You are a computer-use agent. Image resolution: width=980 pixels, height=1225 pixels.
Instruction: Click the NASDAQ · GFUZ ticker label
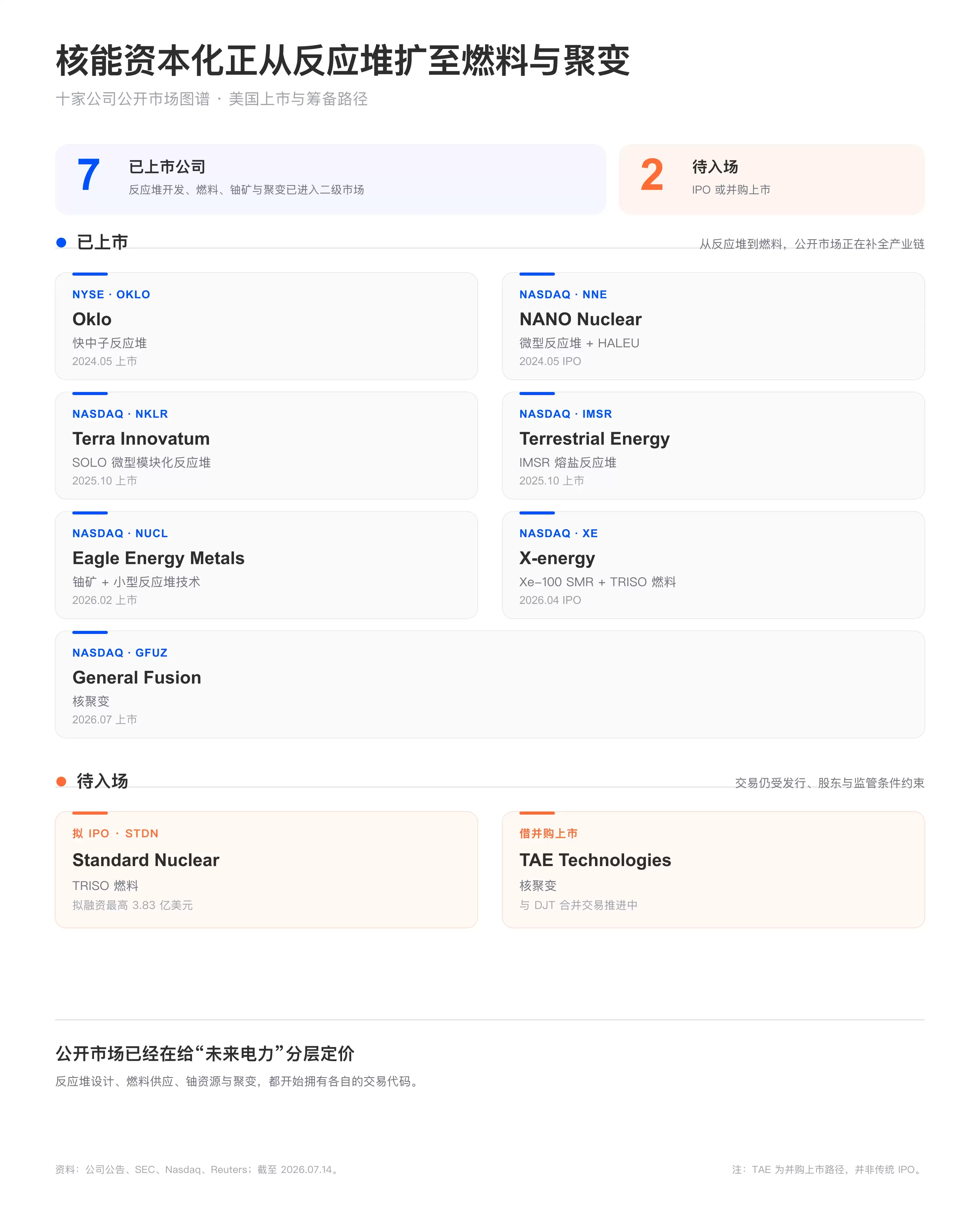(120, 652)
